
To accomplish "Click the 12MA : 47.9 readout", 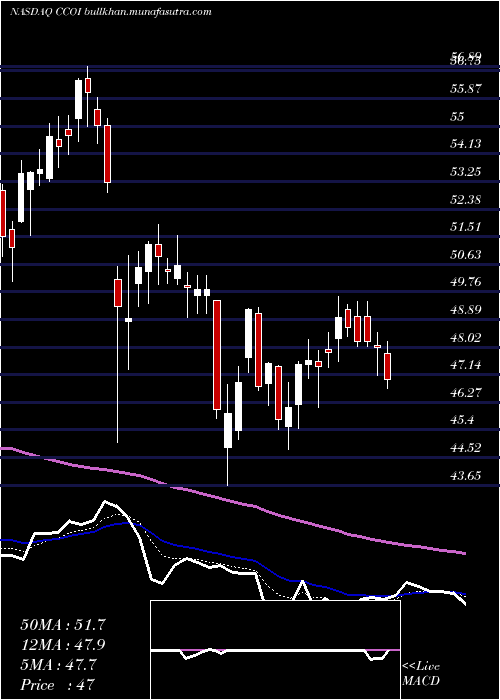I will click(x=63, y=645).
